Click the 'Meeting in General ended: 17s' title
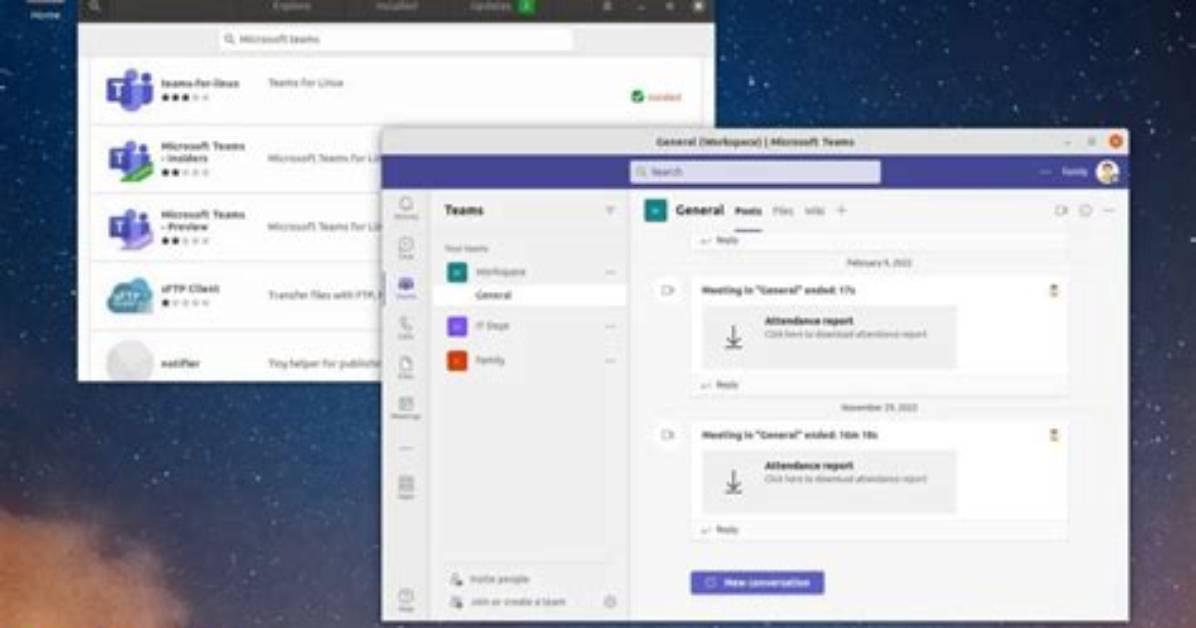1196x628 pixels. click(778, 291)
